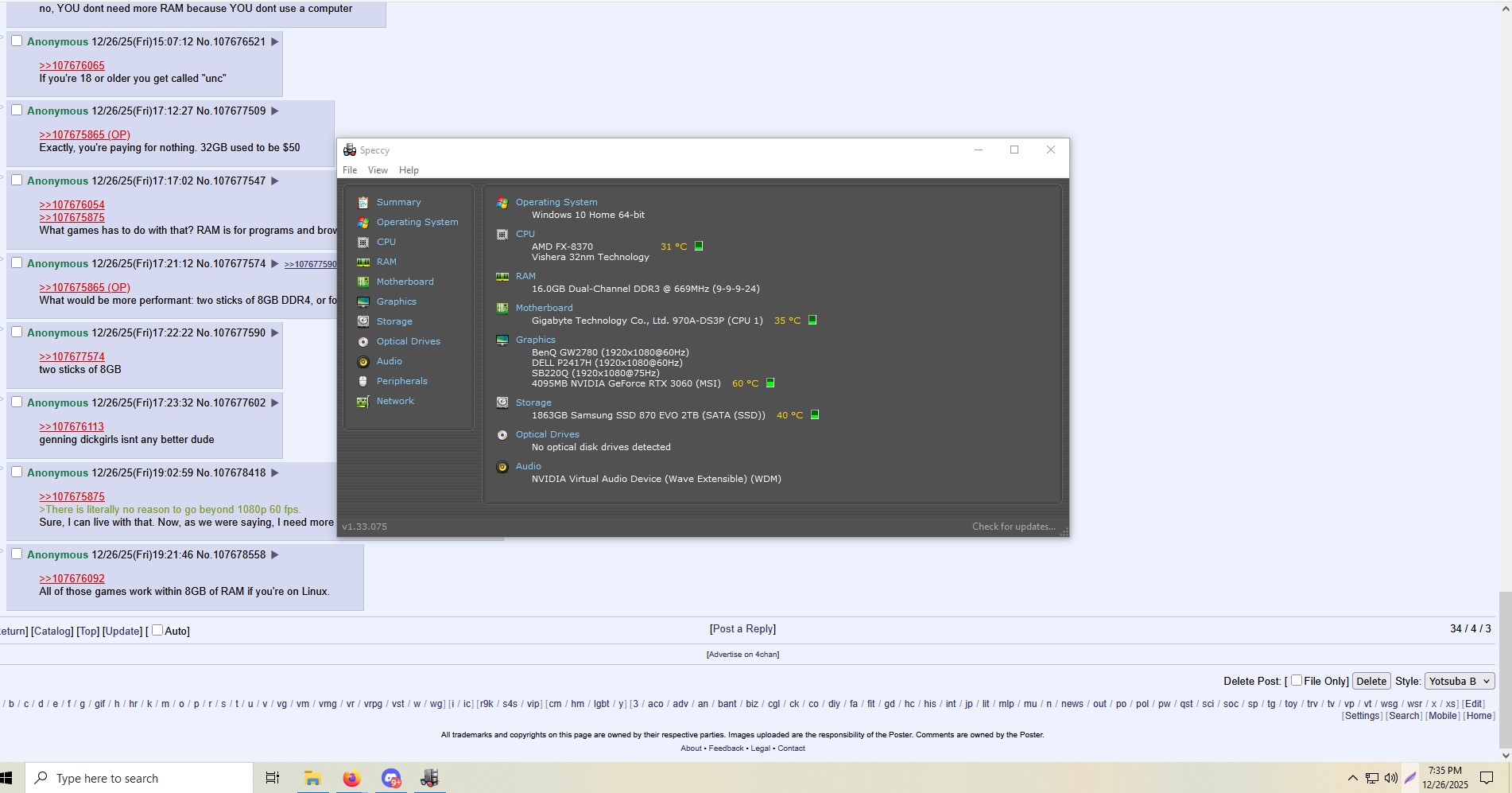Screen dimensions: 1512x793
Task: Open the post menu arrow for No.107676521
Action: (x=275, y=41)
